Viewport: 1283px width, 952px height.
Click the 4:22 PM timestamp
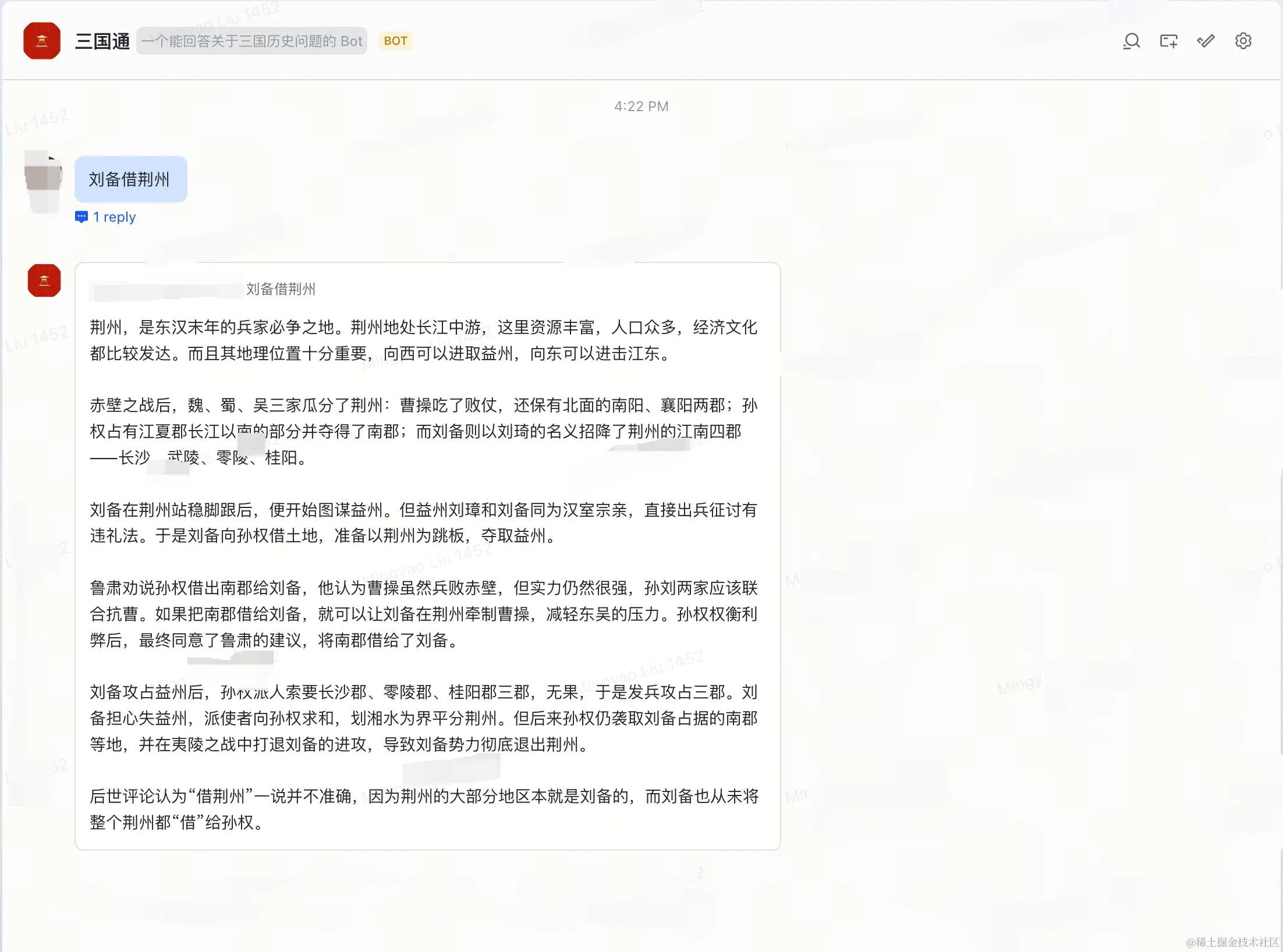click(641, 106)
